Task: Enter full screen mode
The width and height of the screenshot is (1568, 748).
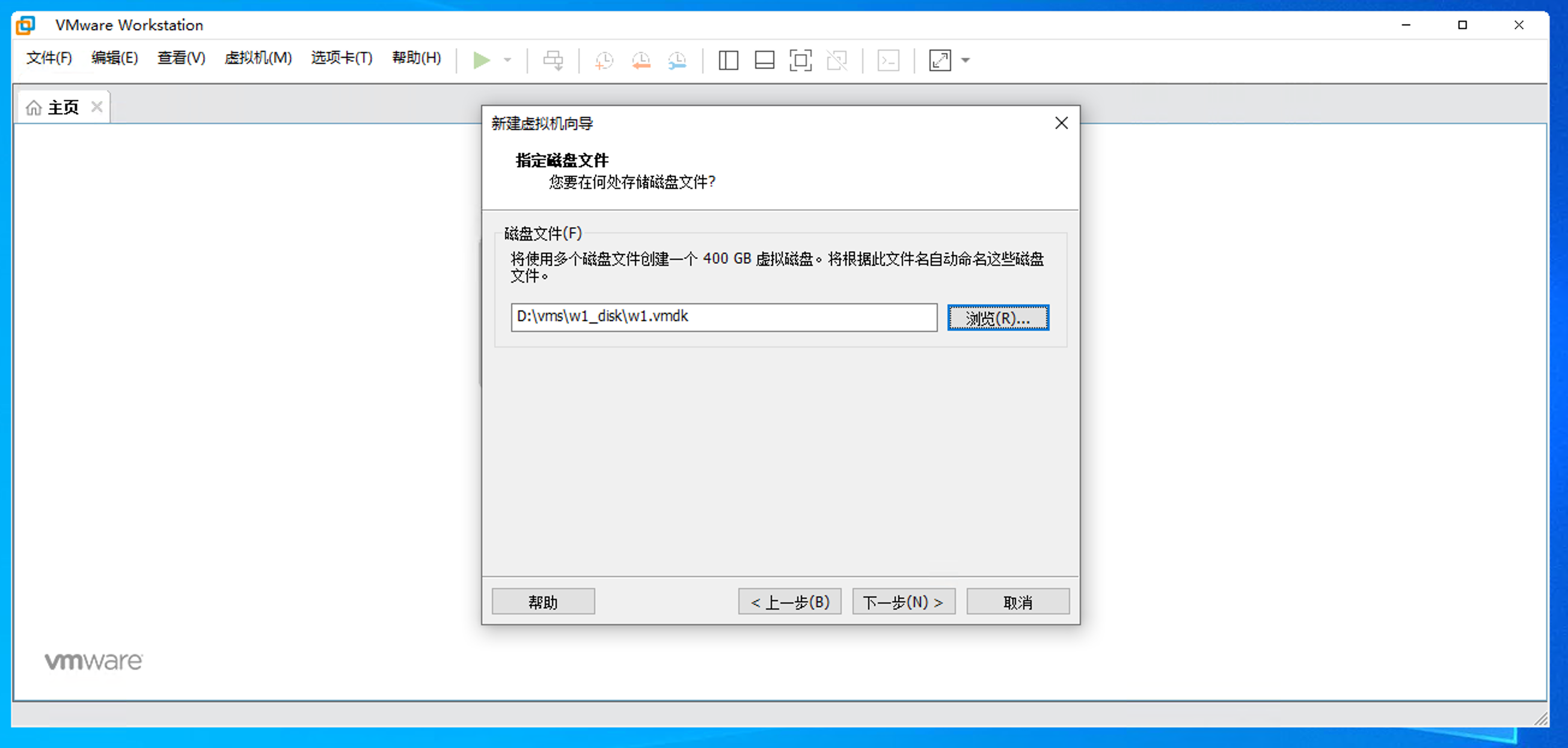Action: coord(800,60)
